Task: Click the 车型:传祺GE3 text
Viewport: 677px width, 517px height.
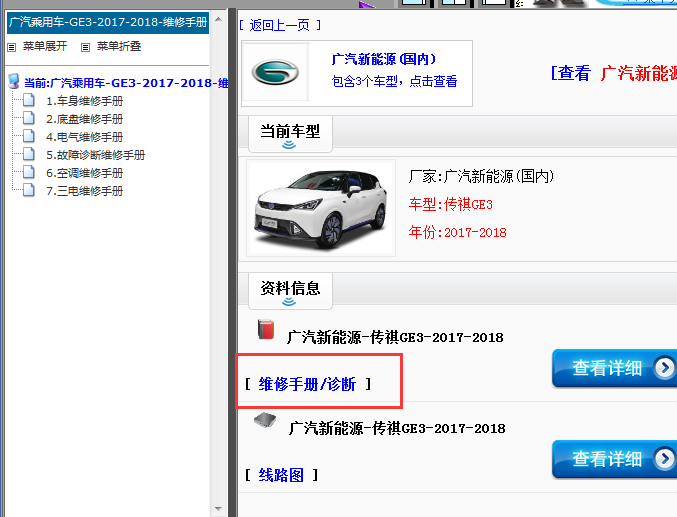Action: pyautogui.click(x=451, y=204)
